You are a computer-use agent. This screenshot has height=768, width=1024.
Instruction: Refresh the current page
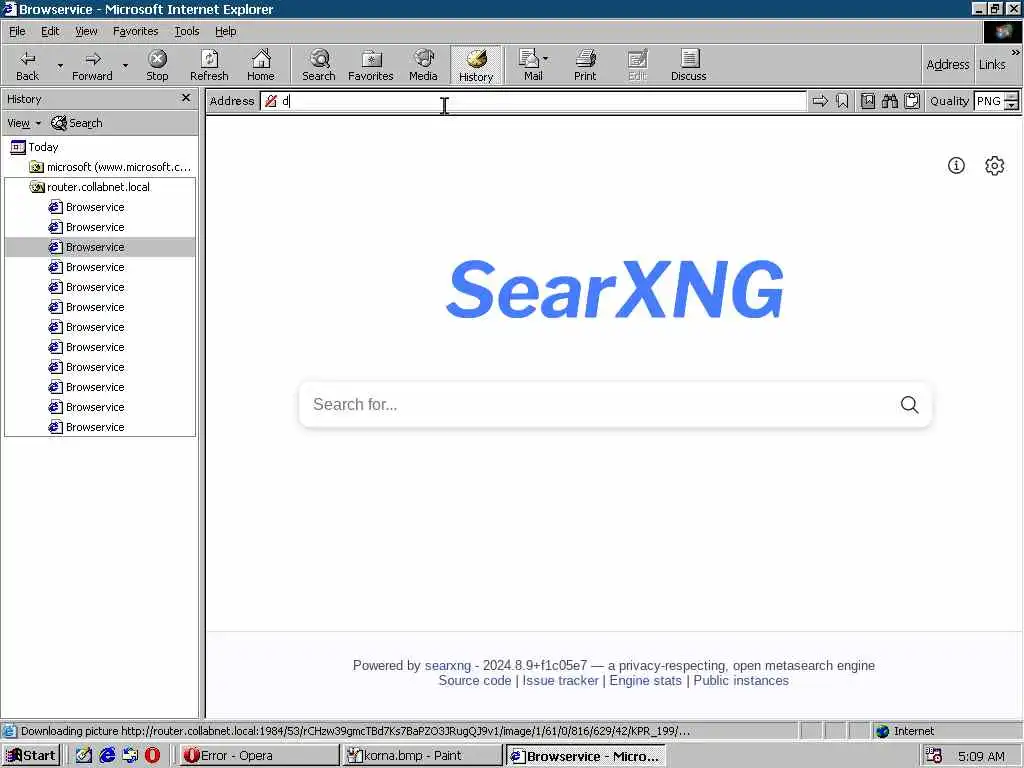point(209,65)
